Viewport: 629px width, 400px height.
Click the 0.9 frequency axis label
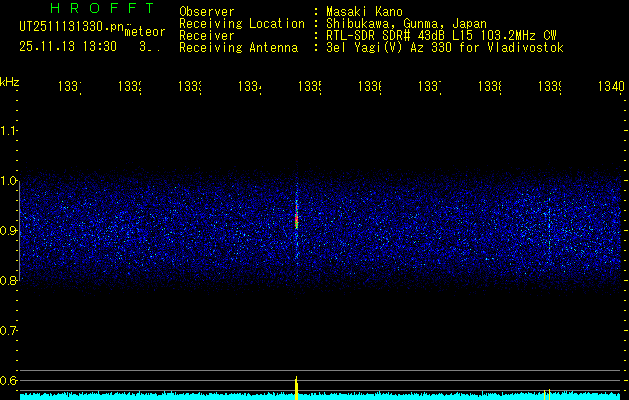(x=9, y=231)
